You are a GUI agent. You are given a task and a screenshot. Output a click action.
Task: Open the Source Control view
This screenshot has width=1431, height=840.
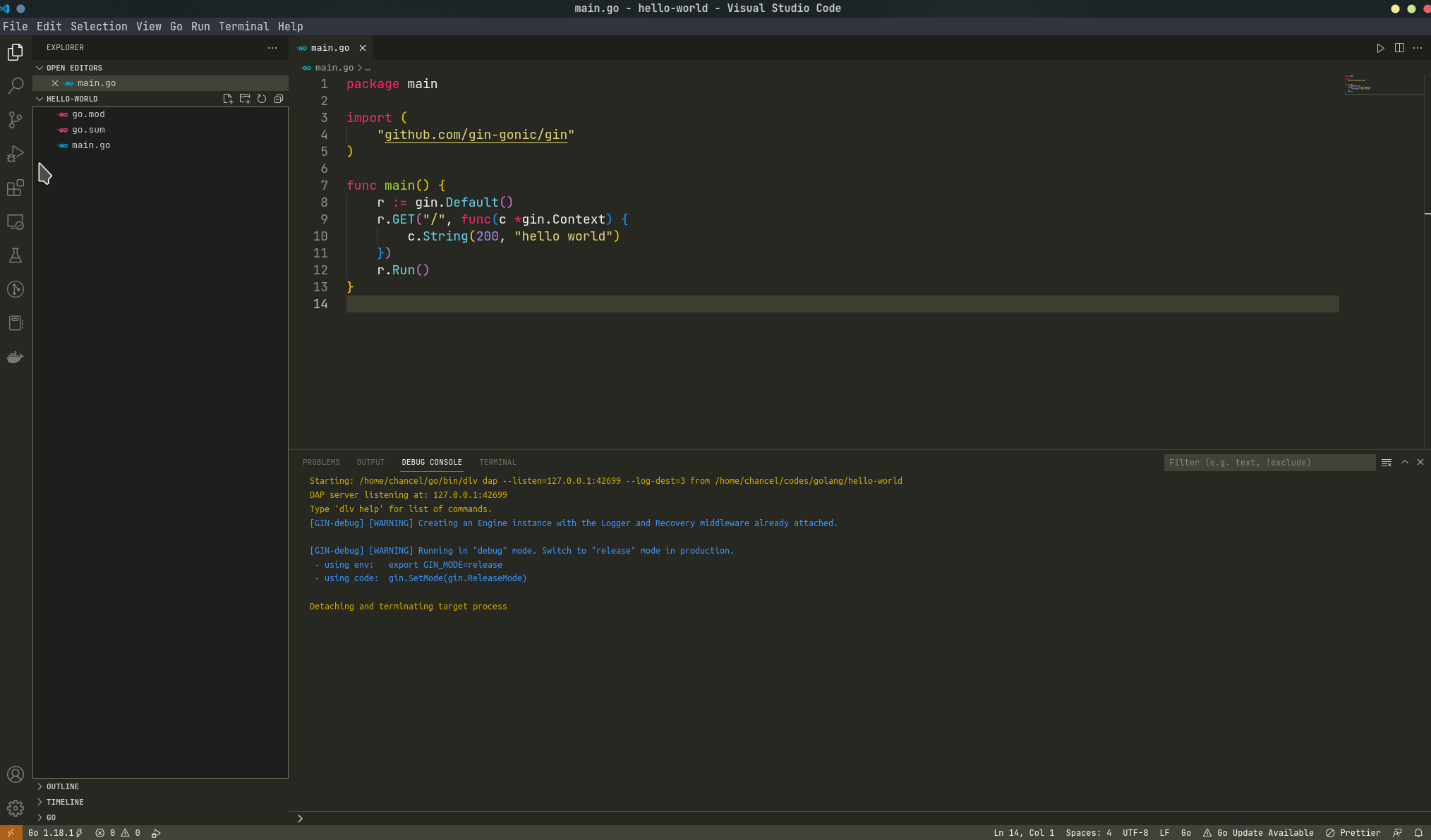[16, 120]
